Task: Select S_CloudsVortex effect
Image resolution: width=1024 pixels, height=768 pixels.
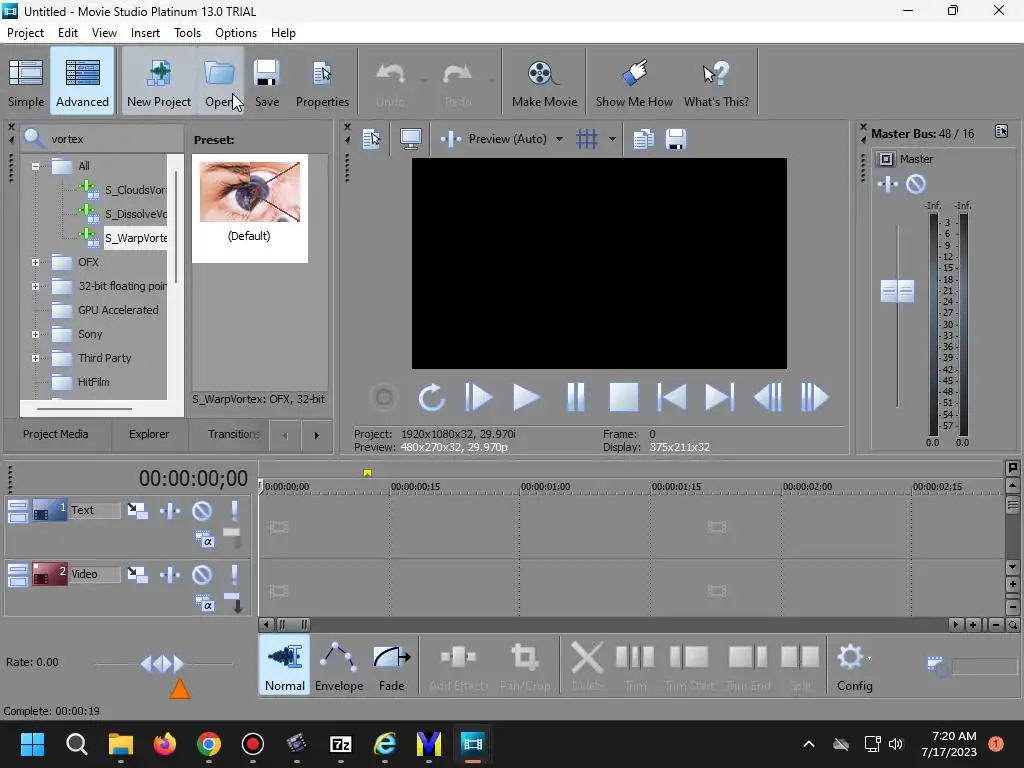Action: coord(135,190)
